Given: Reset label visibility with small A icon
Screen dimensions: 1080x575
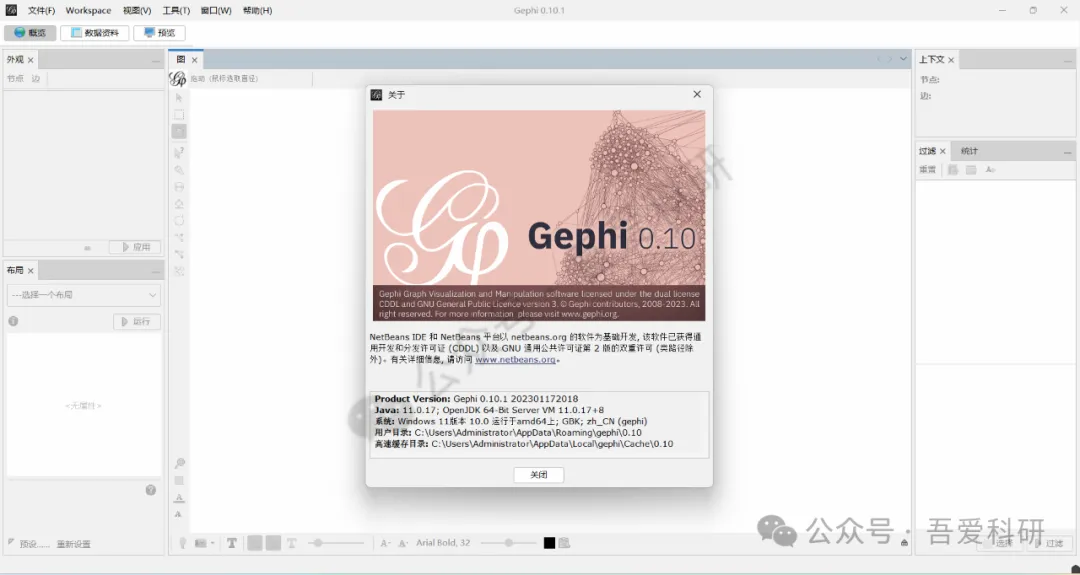Looking at the screenshot, I should point(179,514).
